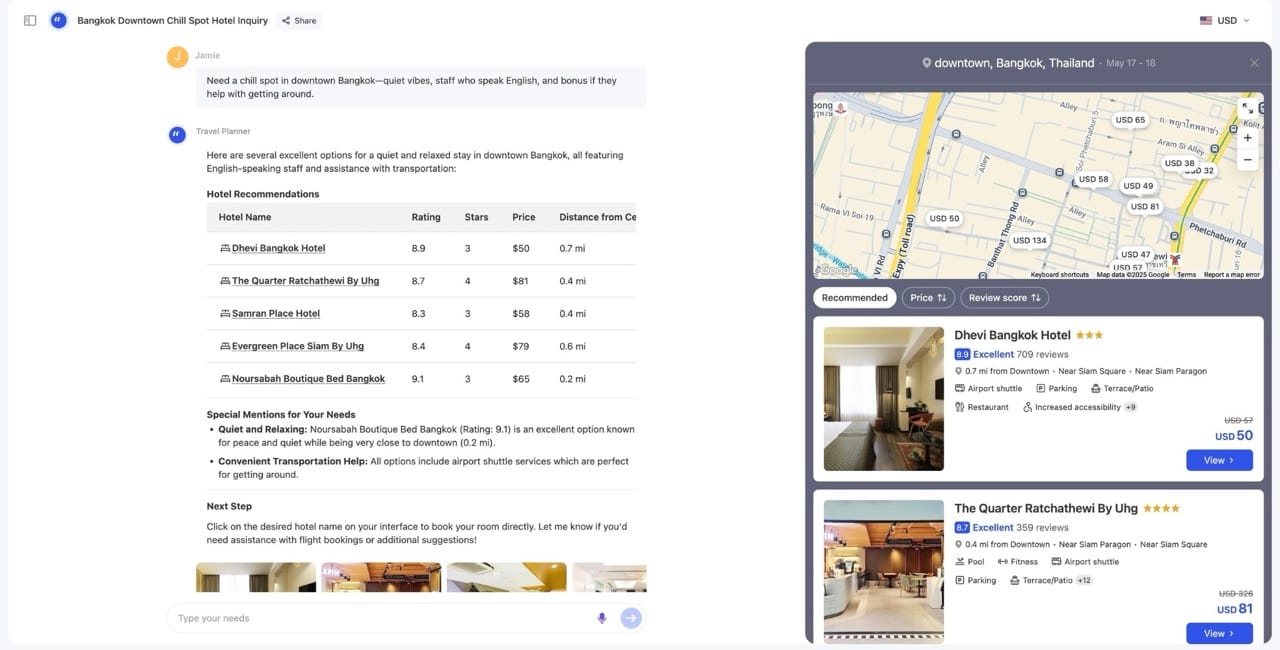Expand the map to fullscreen
This screenshot has width=1280, height=650.
coord(1247,108)
